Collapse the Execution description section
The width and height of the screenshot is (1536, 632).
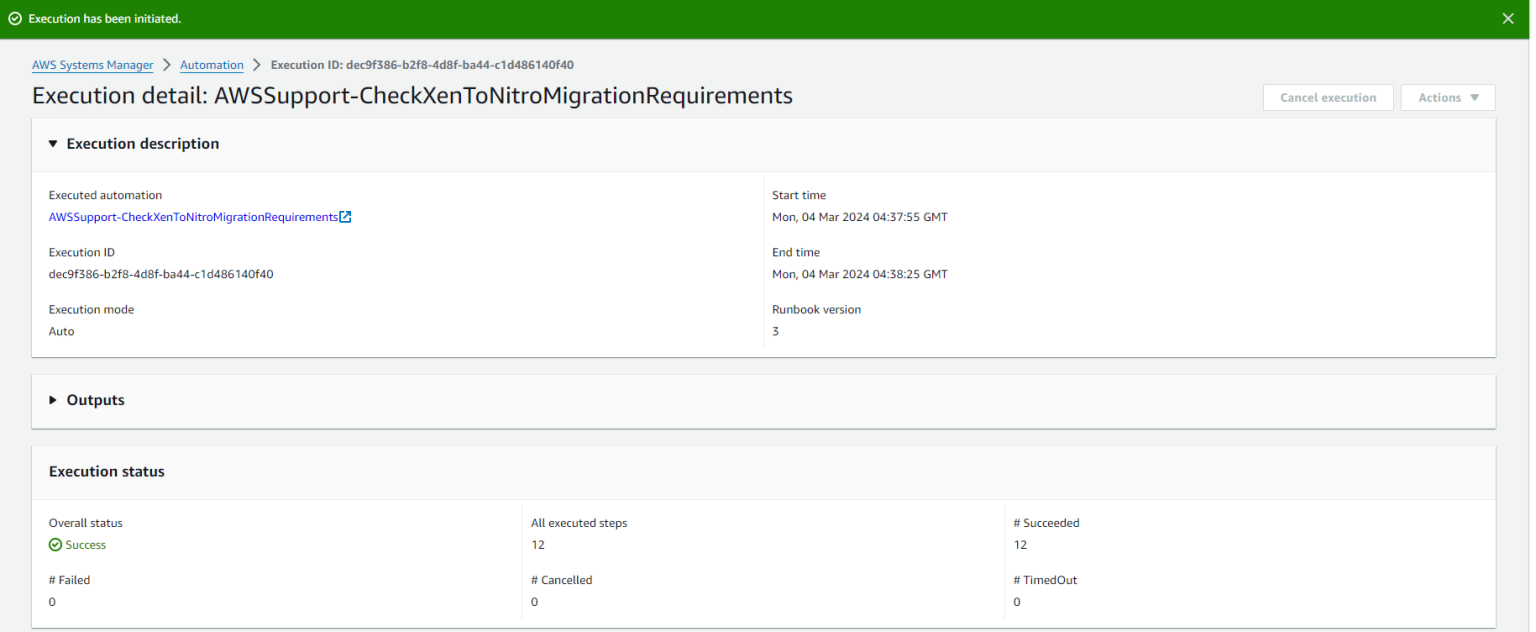pos(54,144)
